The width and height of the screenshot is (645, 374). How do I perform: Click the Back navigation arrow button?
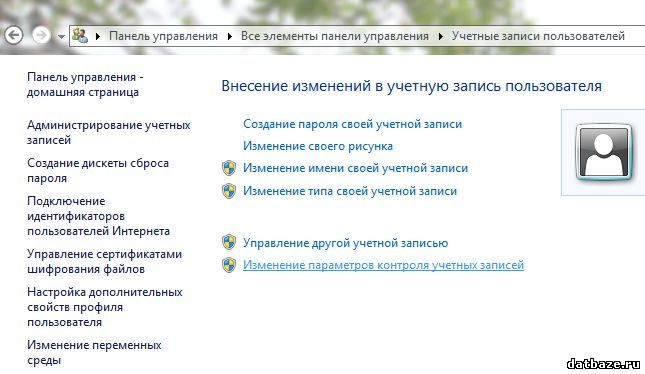[14, 35]
